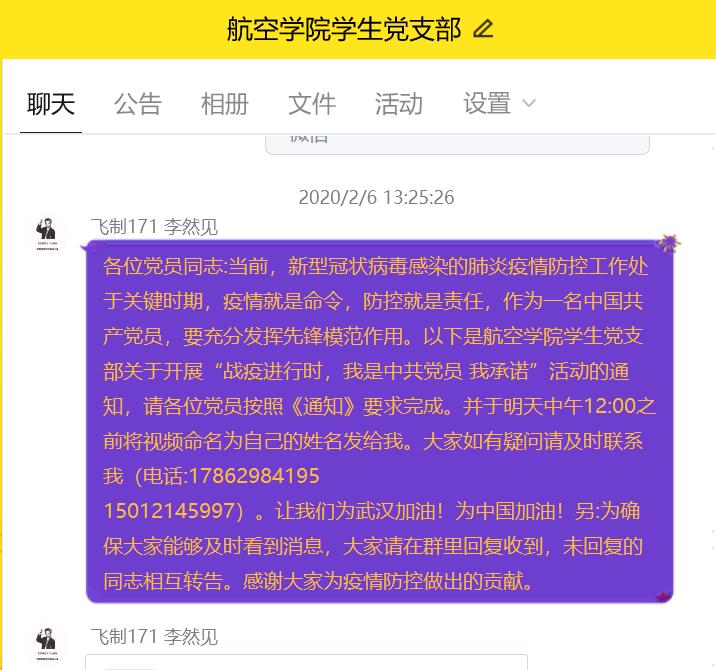Go to the 活动 activities tab

(x=399, y=103)
